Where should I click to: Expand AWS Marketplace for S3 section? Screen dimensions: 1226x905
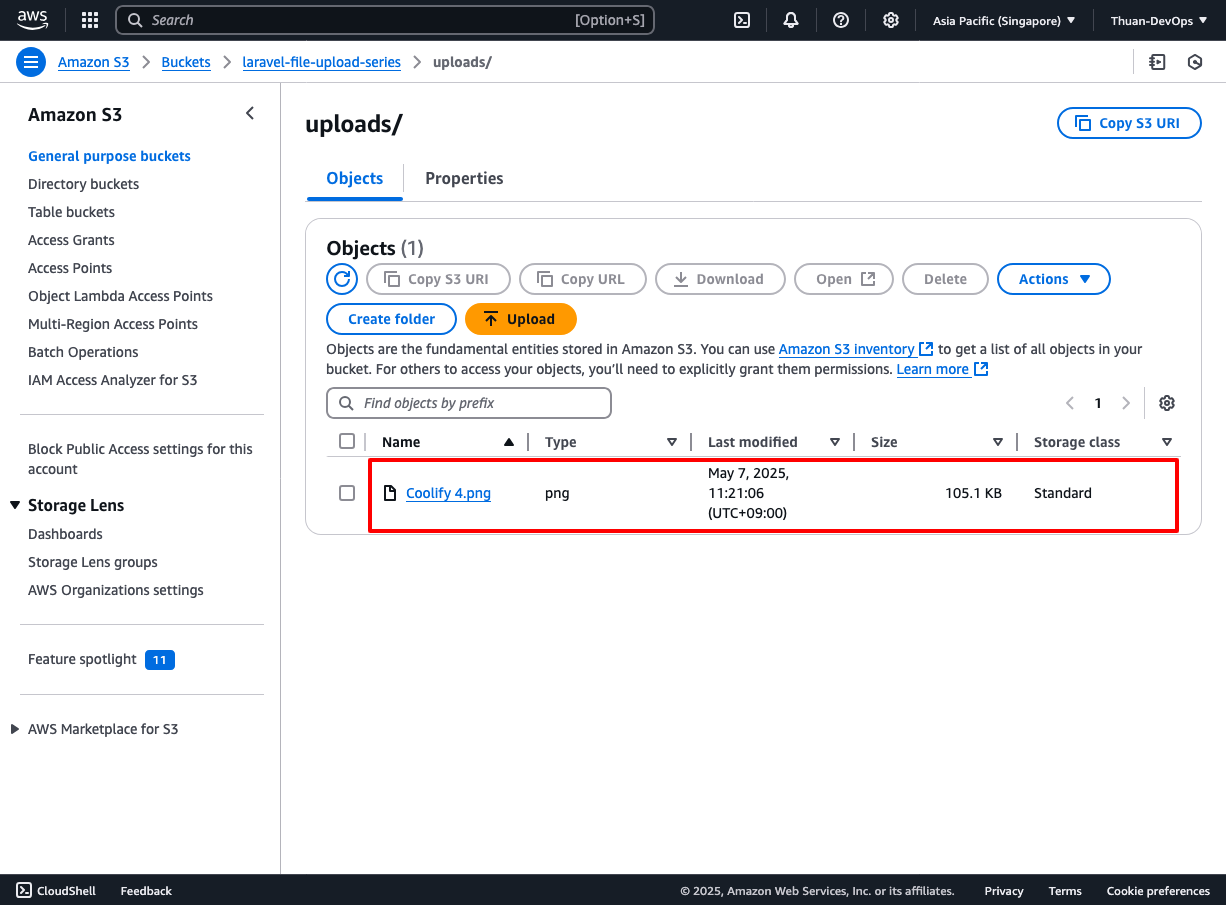point(15,729)
